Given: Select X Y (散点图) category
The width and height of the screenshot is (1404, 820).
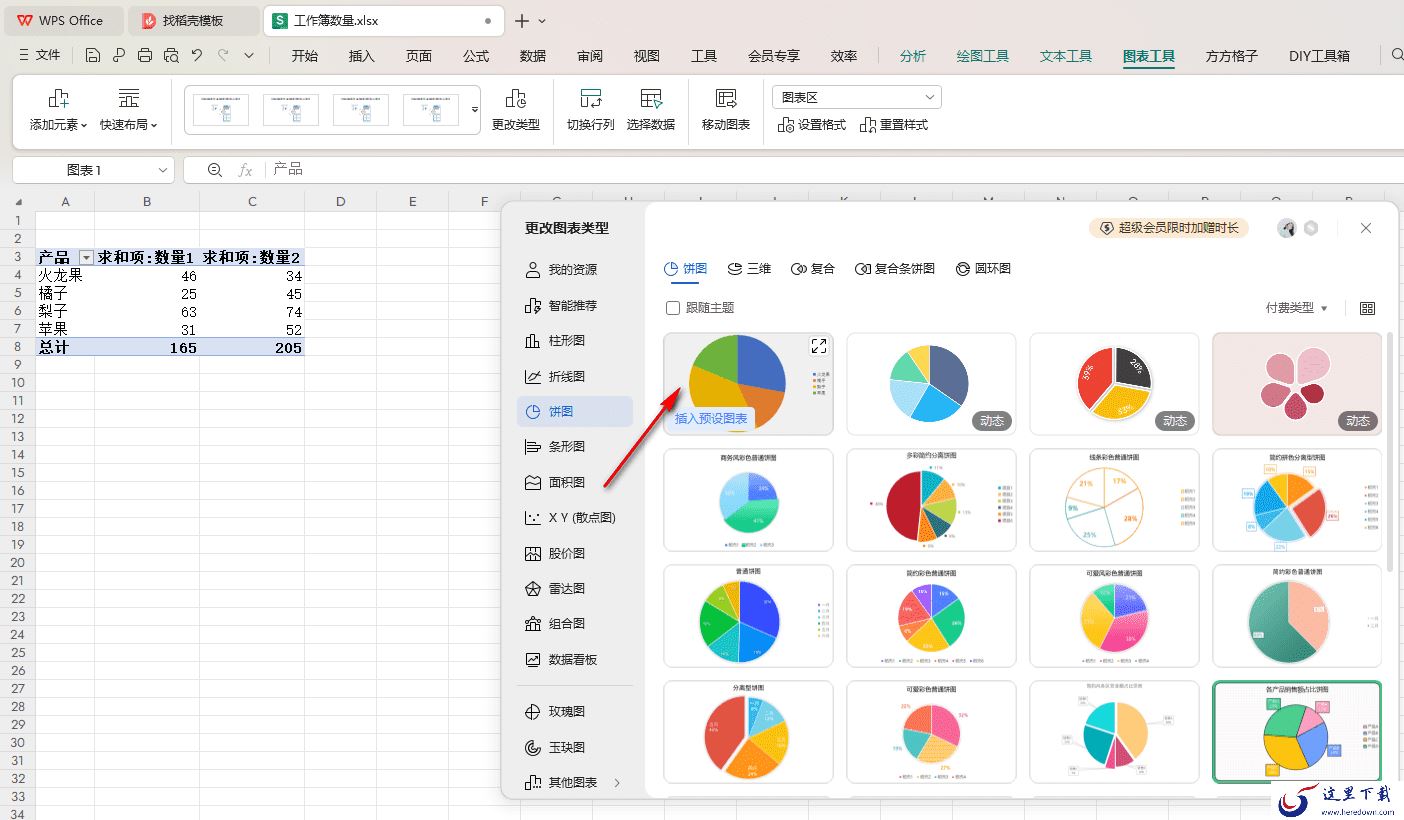Looking at the screenshot, I should pyautogui.click(x=574, y=518).
